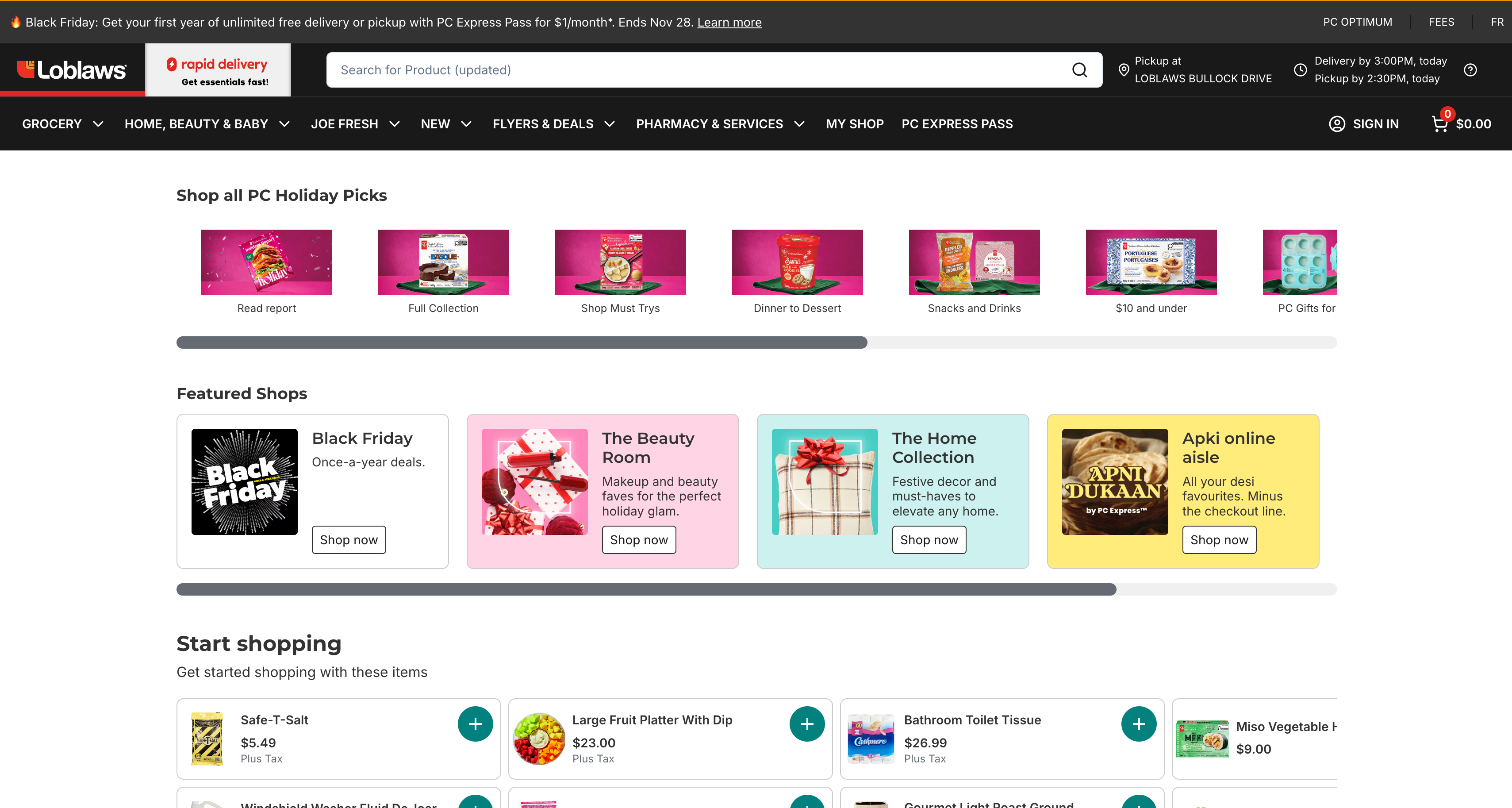Expand Home, Beauty & Baby menu
Screen dimensions: 1512x808
[x=207, y=124]
